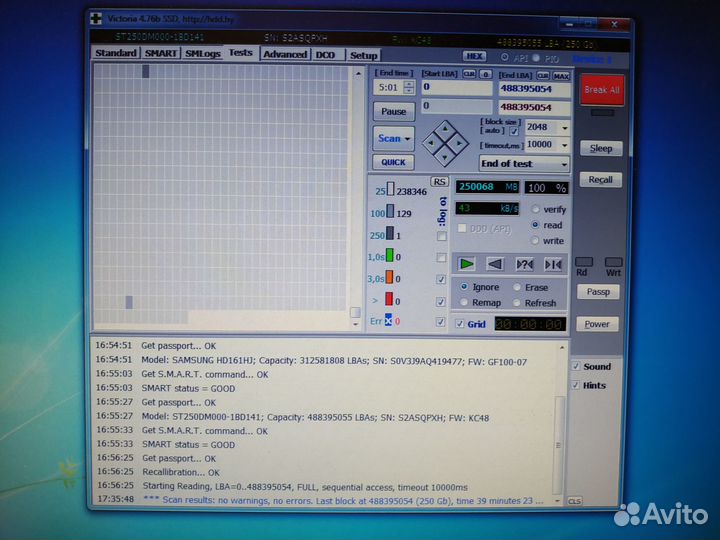Toggle the Grid checkbox
The image size is (720, 540).
tap(459, 324)
